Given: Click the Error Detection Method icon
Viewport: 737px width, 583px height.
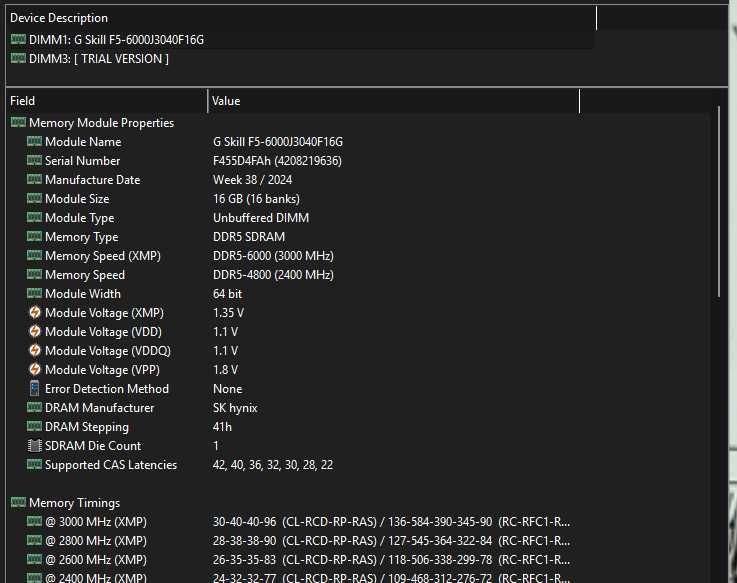Looking at the screenshot, I should pos(34,388).
